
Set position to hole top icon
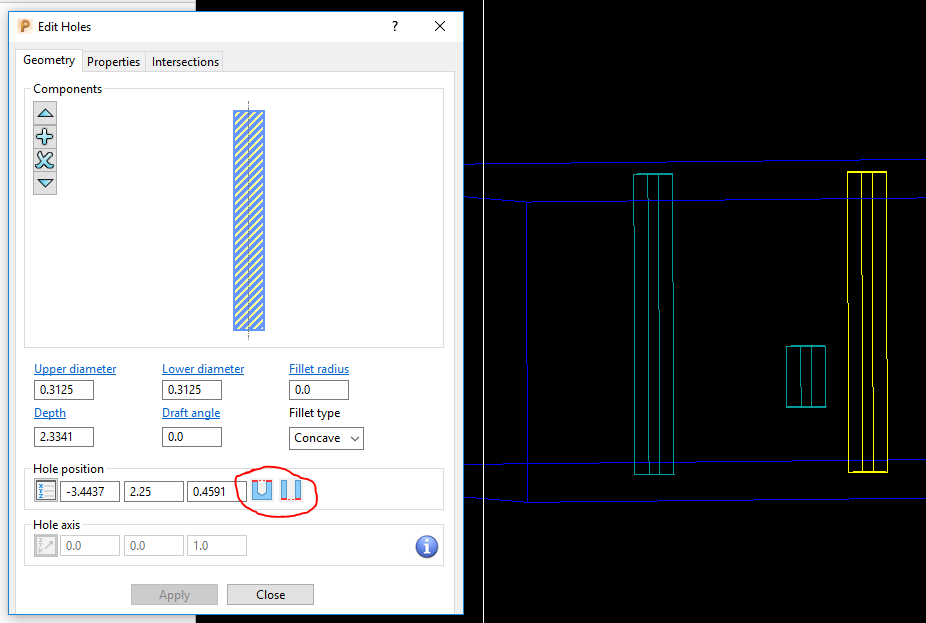262,490
